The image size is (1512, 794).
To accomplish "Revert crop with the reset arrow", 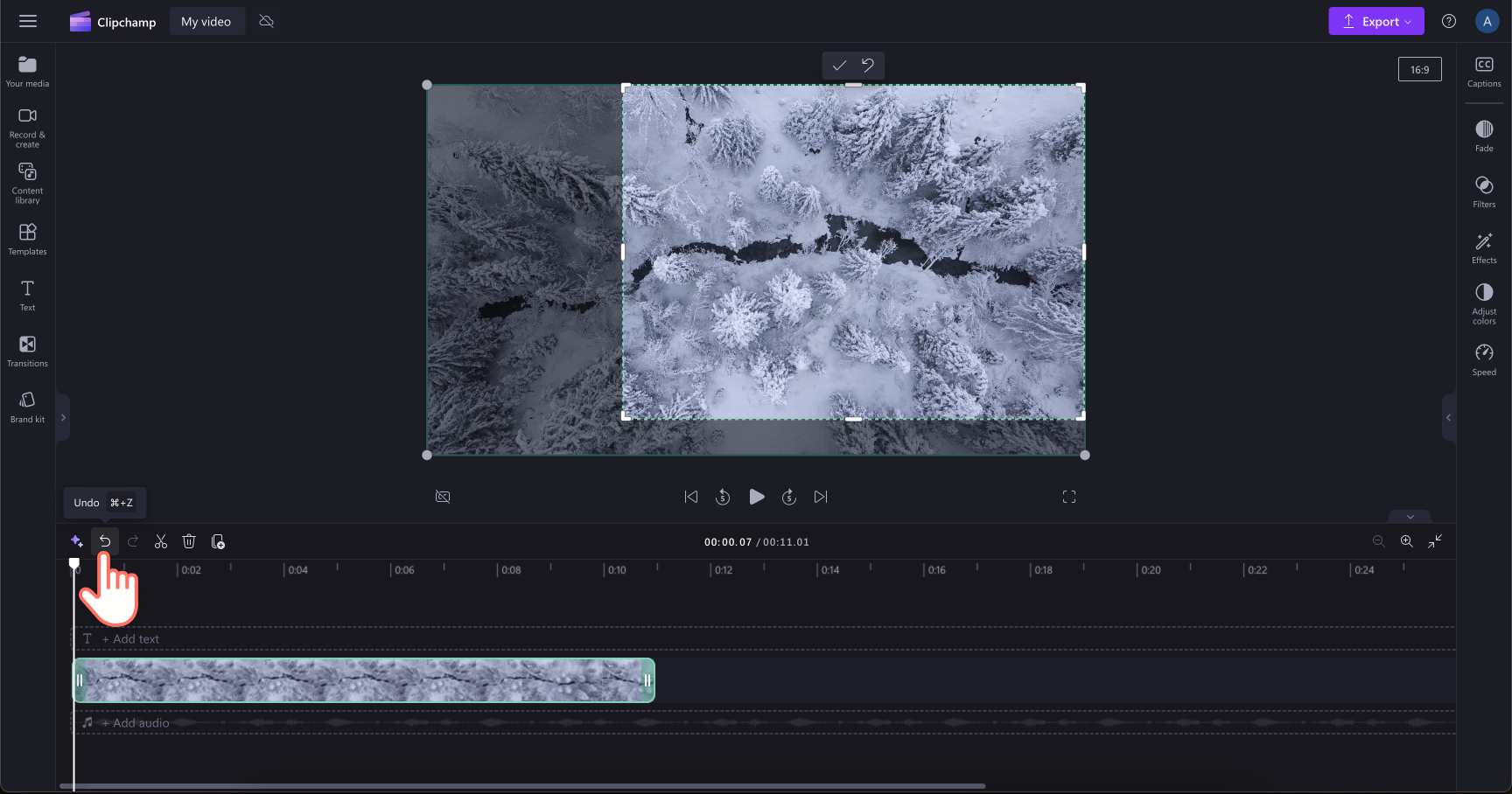I will click(868, 66).
